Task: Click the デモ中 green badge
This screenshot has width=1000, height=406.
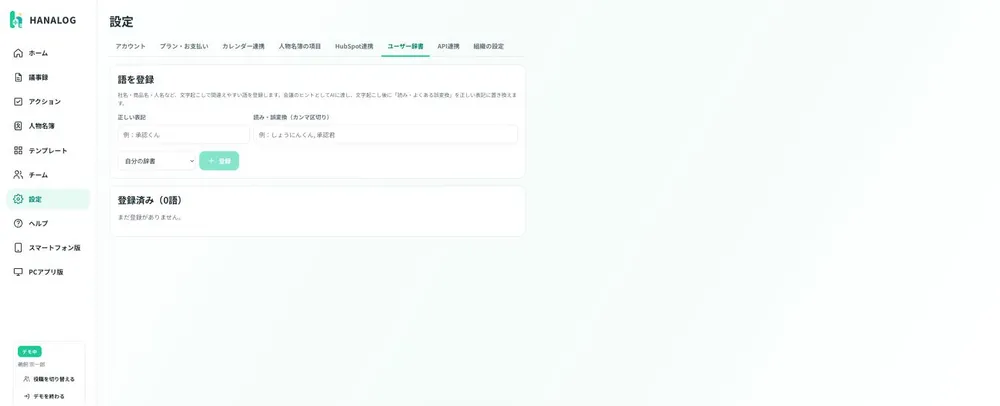Action: pyautogui.click(x=29, y=352)
